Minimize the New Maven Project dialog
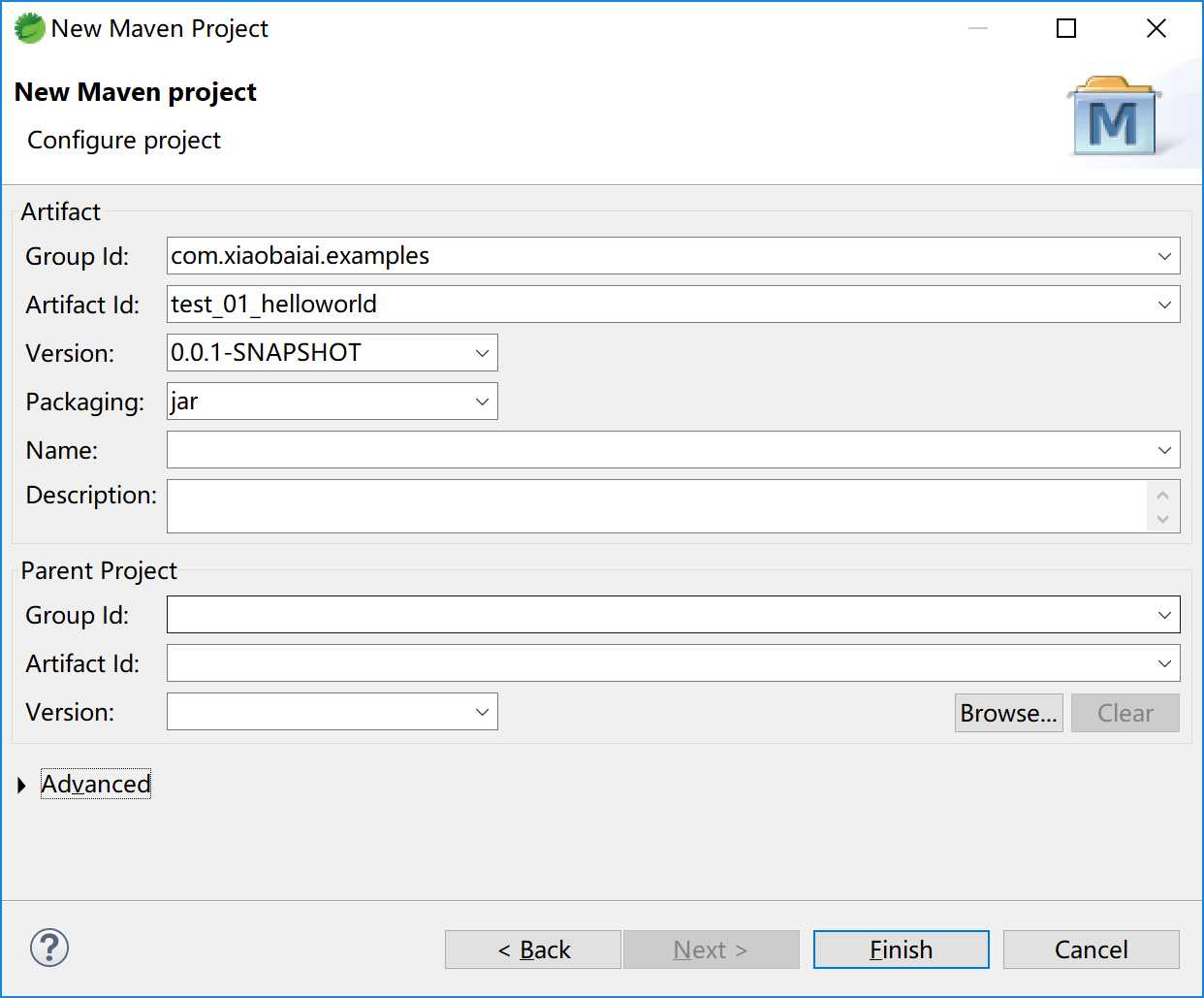The width and height of the screenshot is (1204, 998). pos(978,28)
